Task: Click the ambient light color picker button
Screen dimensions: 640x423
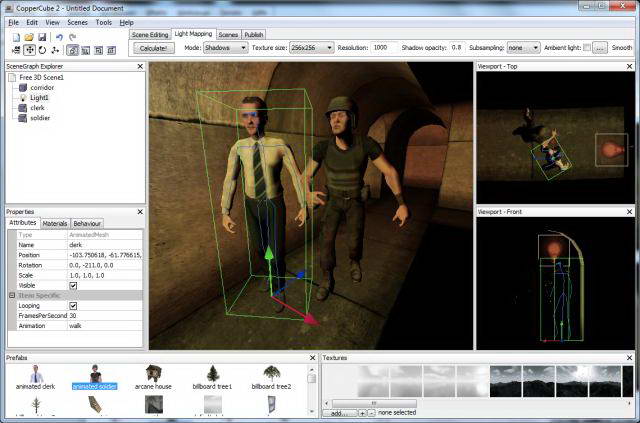Action: click(600, 47)
